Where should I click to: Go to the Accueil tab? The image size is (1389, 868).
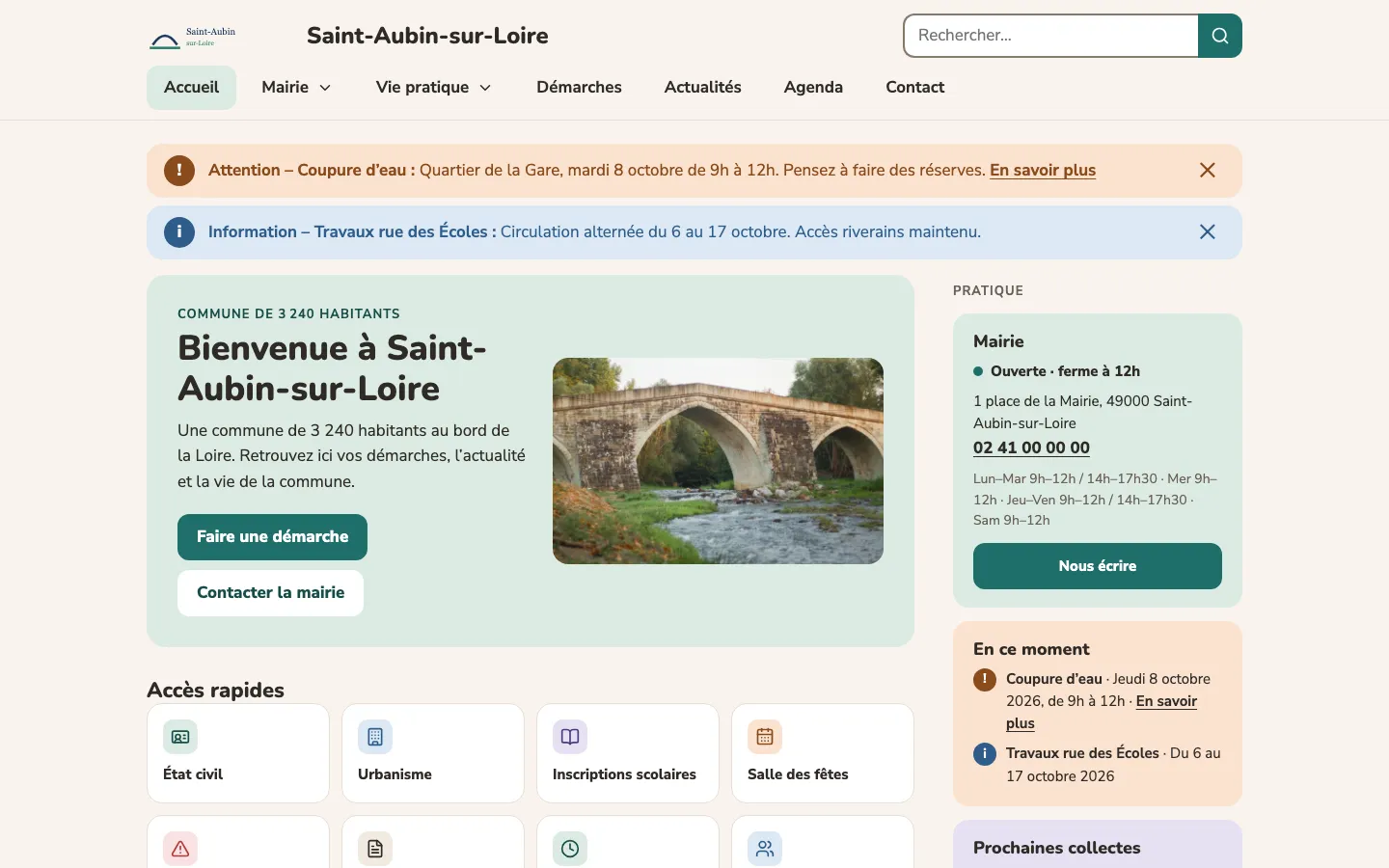click(x=192, y=88)
